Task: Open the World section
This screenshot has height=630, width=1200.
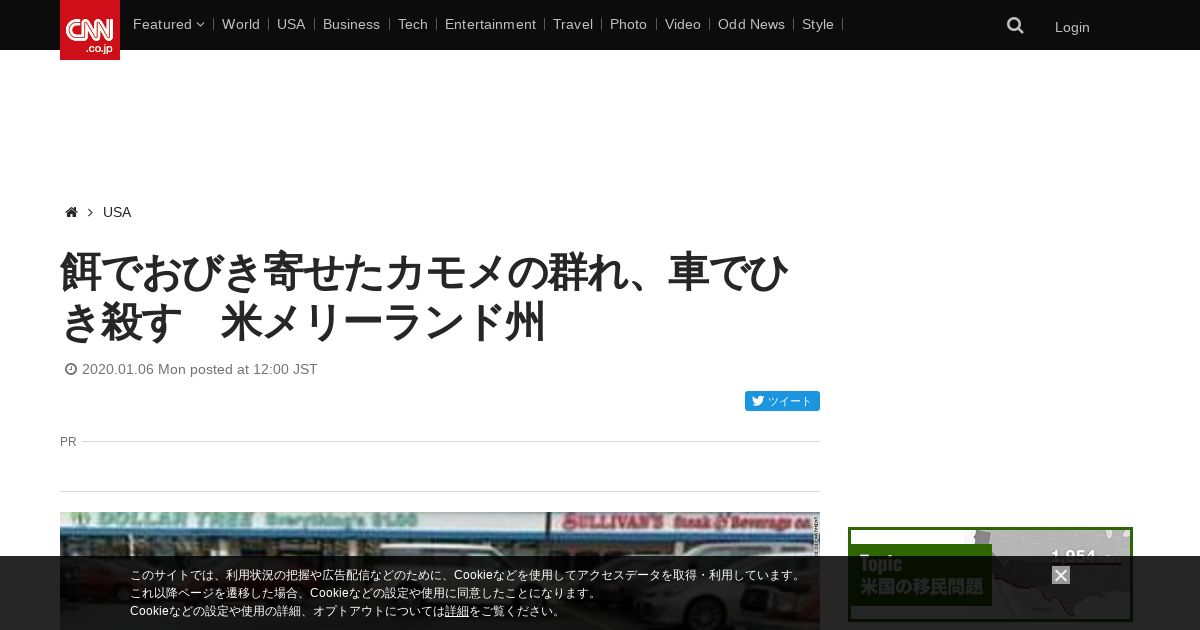Action: (x=241, y=24)
